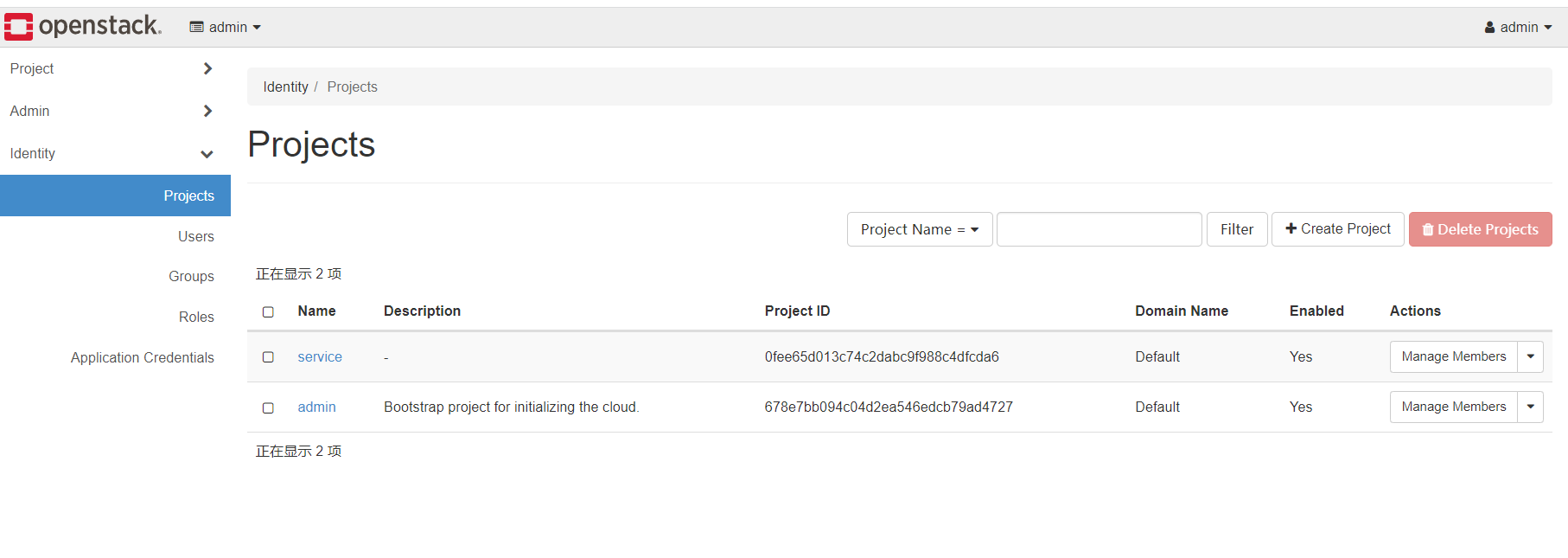Toggle the select-all projects checkbox
This screenshot has width=1568, height=558.
pos(268,311)
